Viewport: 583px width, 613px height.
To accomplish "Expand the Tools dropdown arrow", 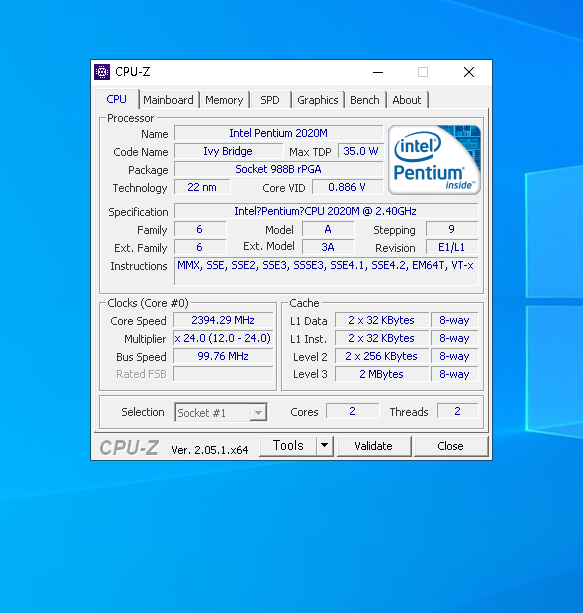I will 325,446.
